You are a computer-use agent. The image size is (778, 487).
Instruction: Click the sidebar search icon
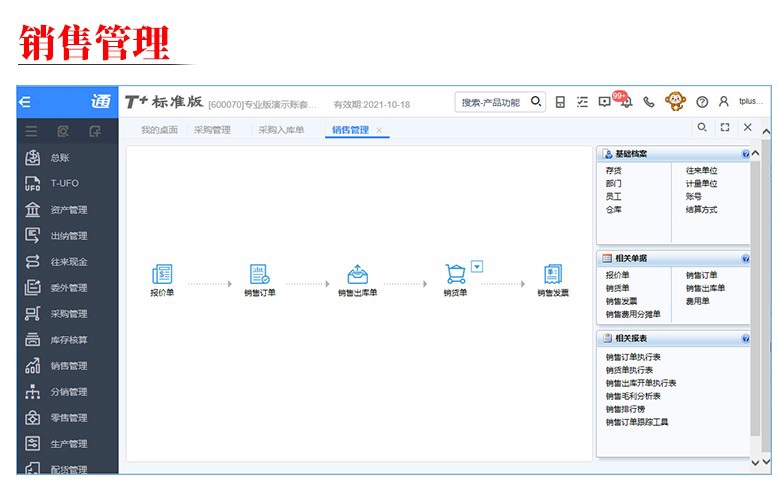point(63,131)
